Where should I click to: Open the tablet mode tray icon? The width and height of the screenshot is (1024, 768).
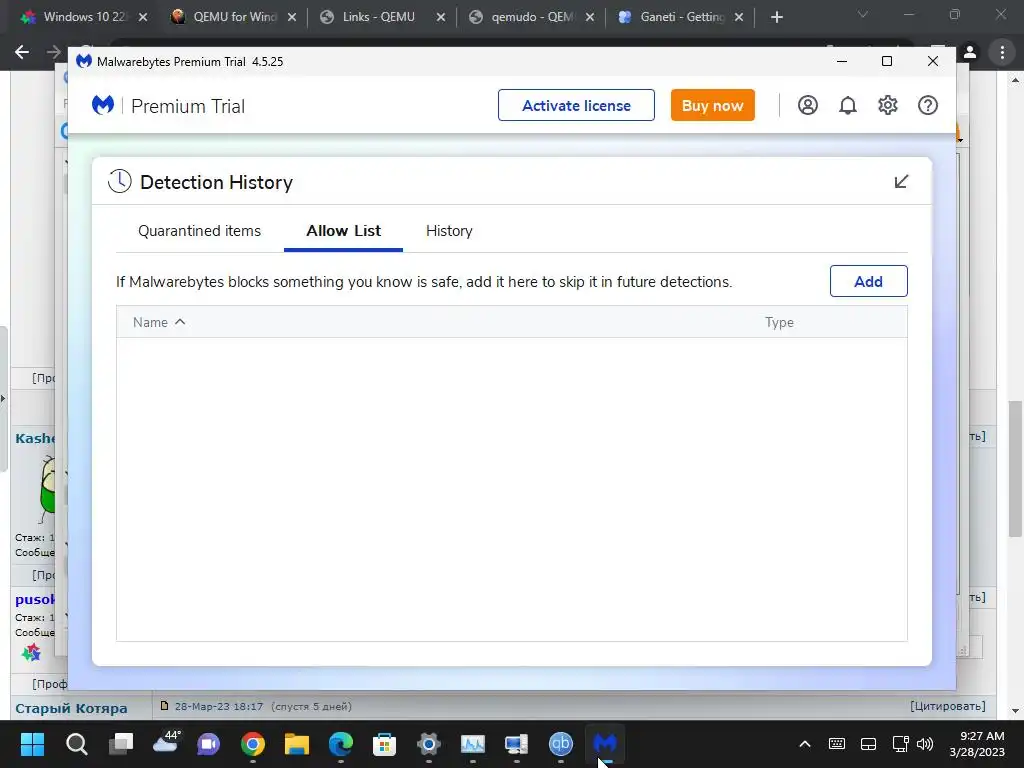(x=869, y=744)
